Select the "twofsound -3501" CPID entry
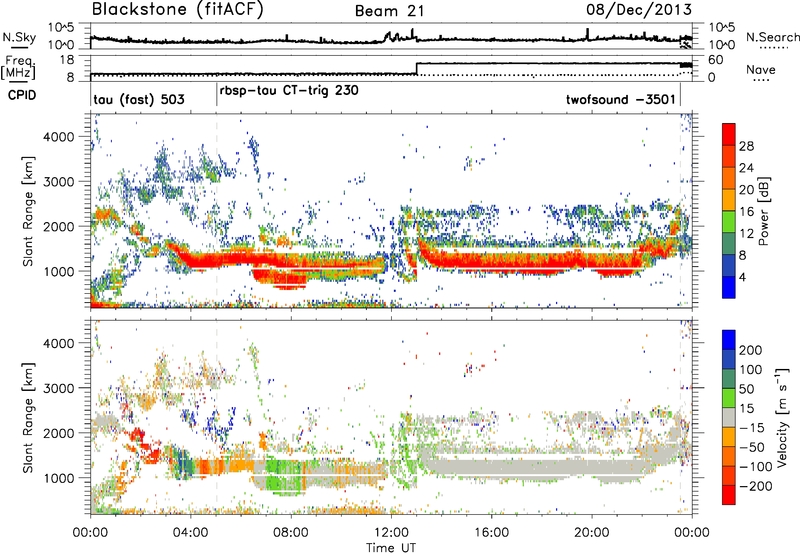 click(x=621, y=99)
